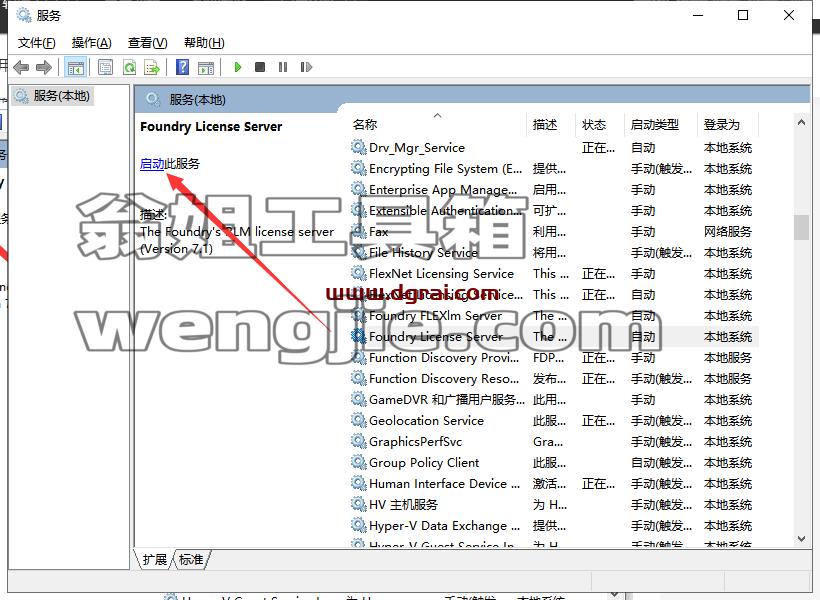Switch to the 扩展 tab
The height and width of the screenshot is (600, 820).
[155, 560]
